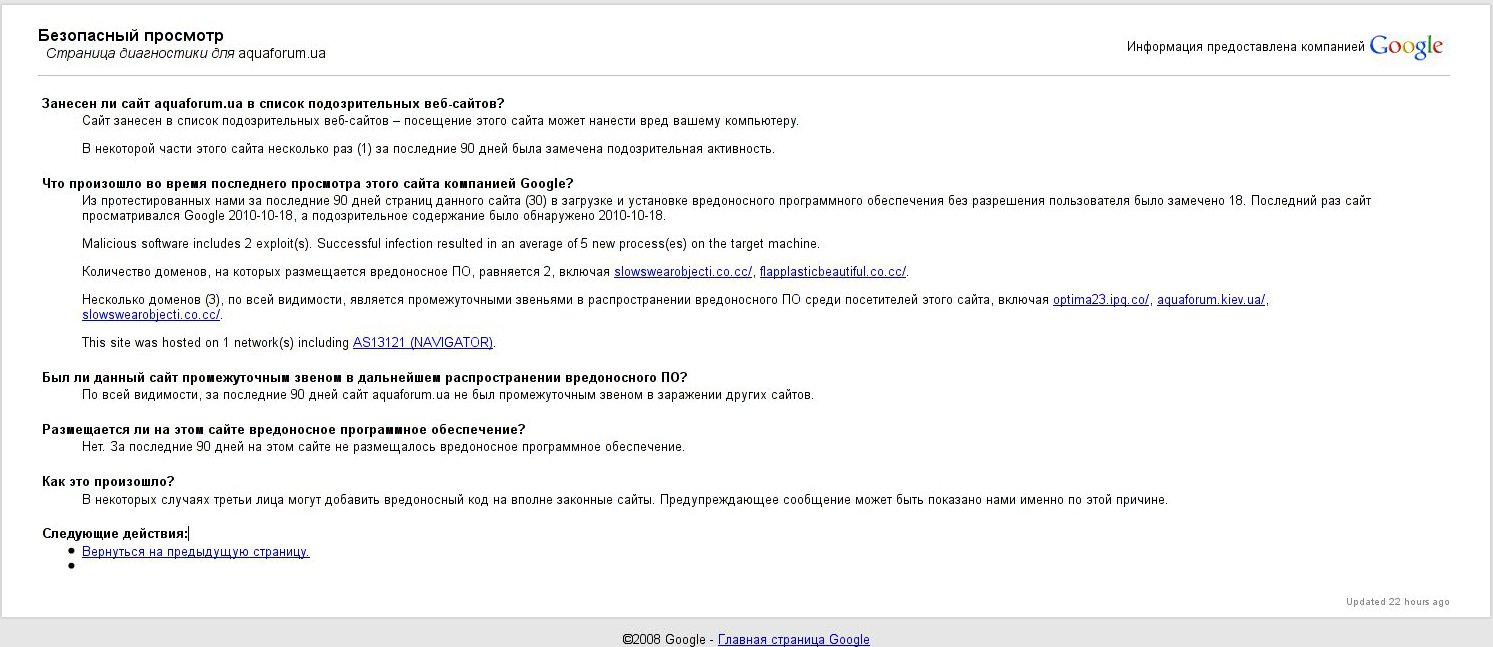Viewport: 1493px width, 647px height.
Task: Open slowswearobjecti.co.cc link below optima23 line
Action: coord(151,315)
